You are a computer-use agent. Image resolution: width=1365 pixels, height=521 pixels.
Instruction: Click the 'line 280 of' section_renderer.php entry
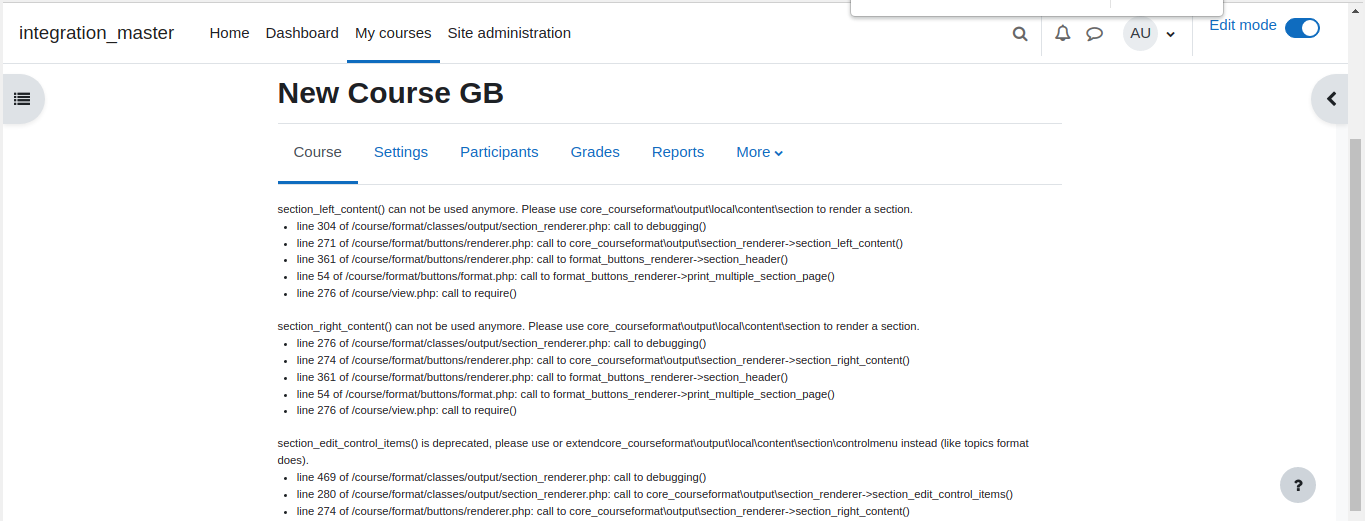click(x=655, y=494)
